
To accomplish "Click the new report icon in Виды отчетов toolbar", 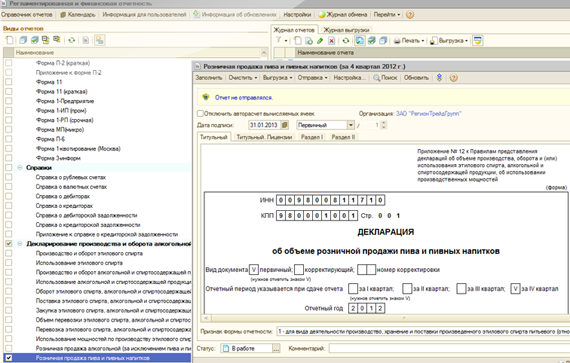I will pos(9,40).
